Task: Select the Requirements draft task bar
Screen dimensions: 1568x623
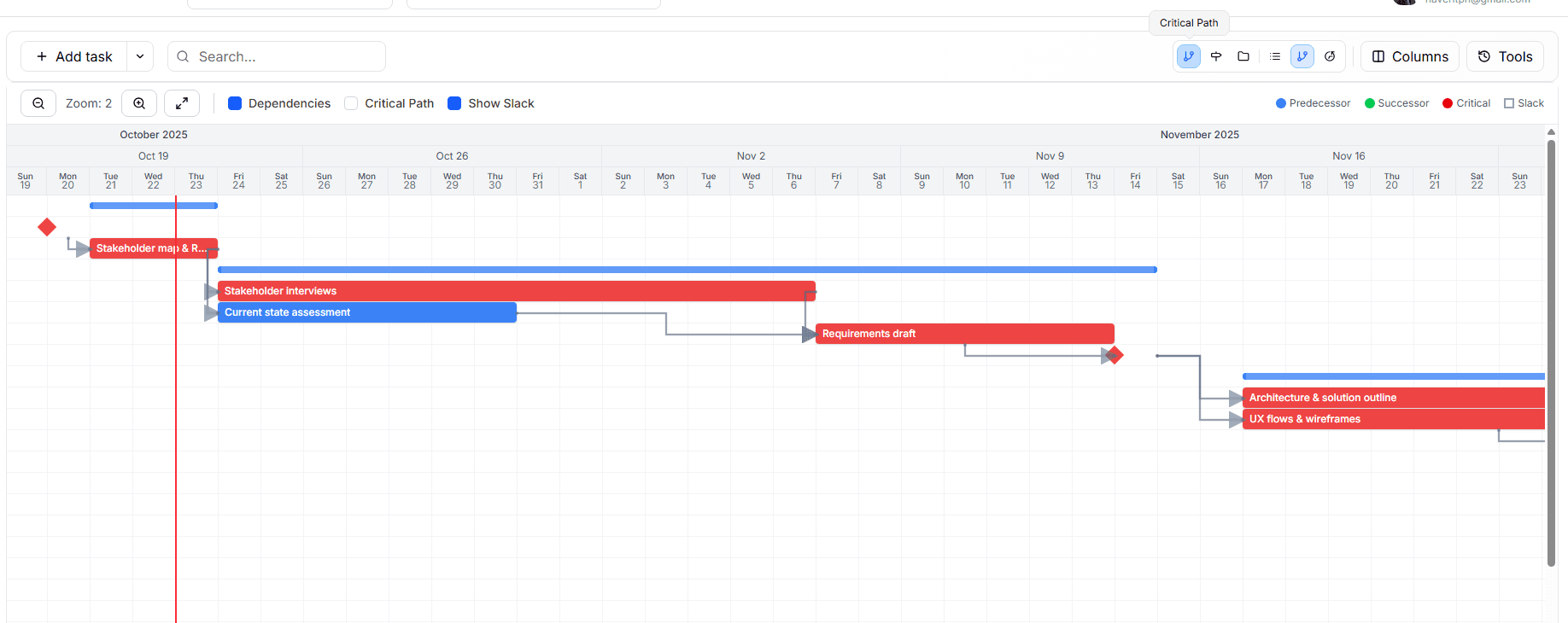Action: (965, 334)
